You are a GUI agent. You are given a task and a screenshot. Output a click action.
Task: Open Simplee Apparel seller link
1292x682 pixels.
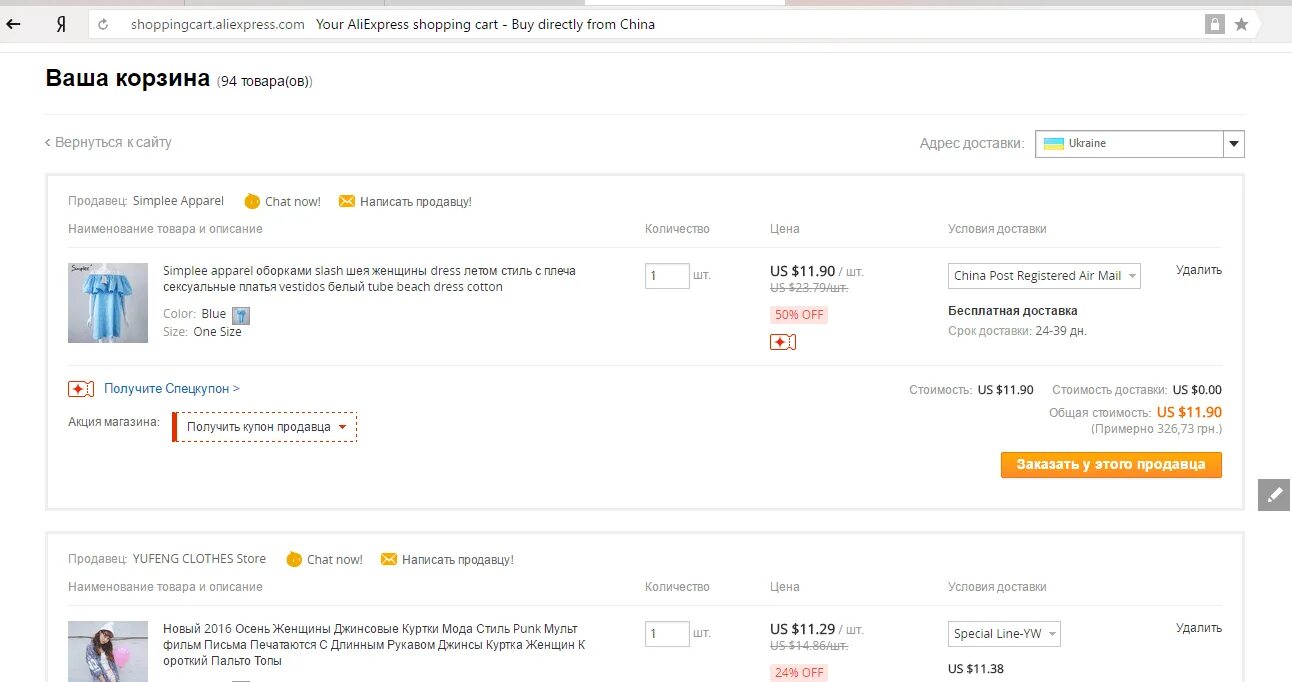pos(178,201)
